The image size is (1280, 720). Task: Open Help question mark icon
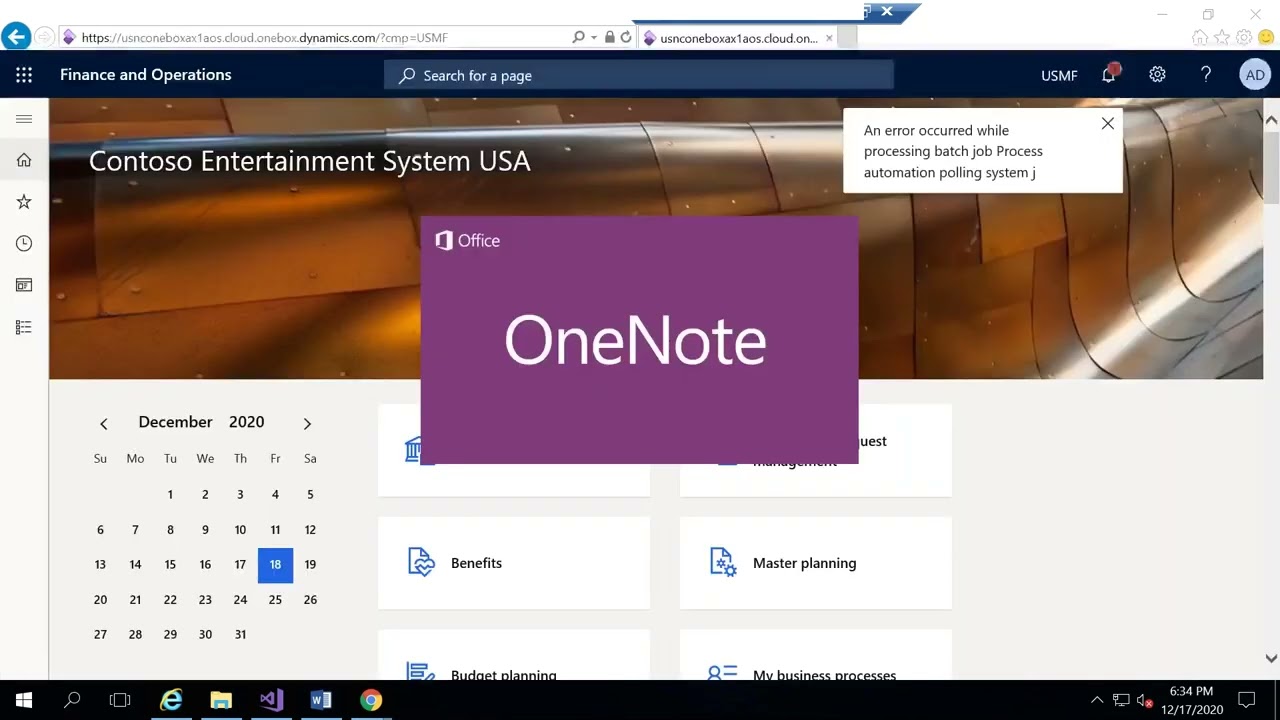click(x=1206, y=75)
